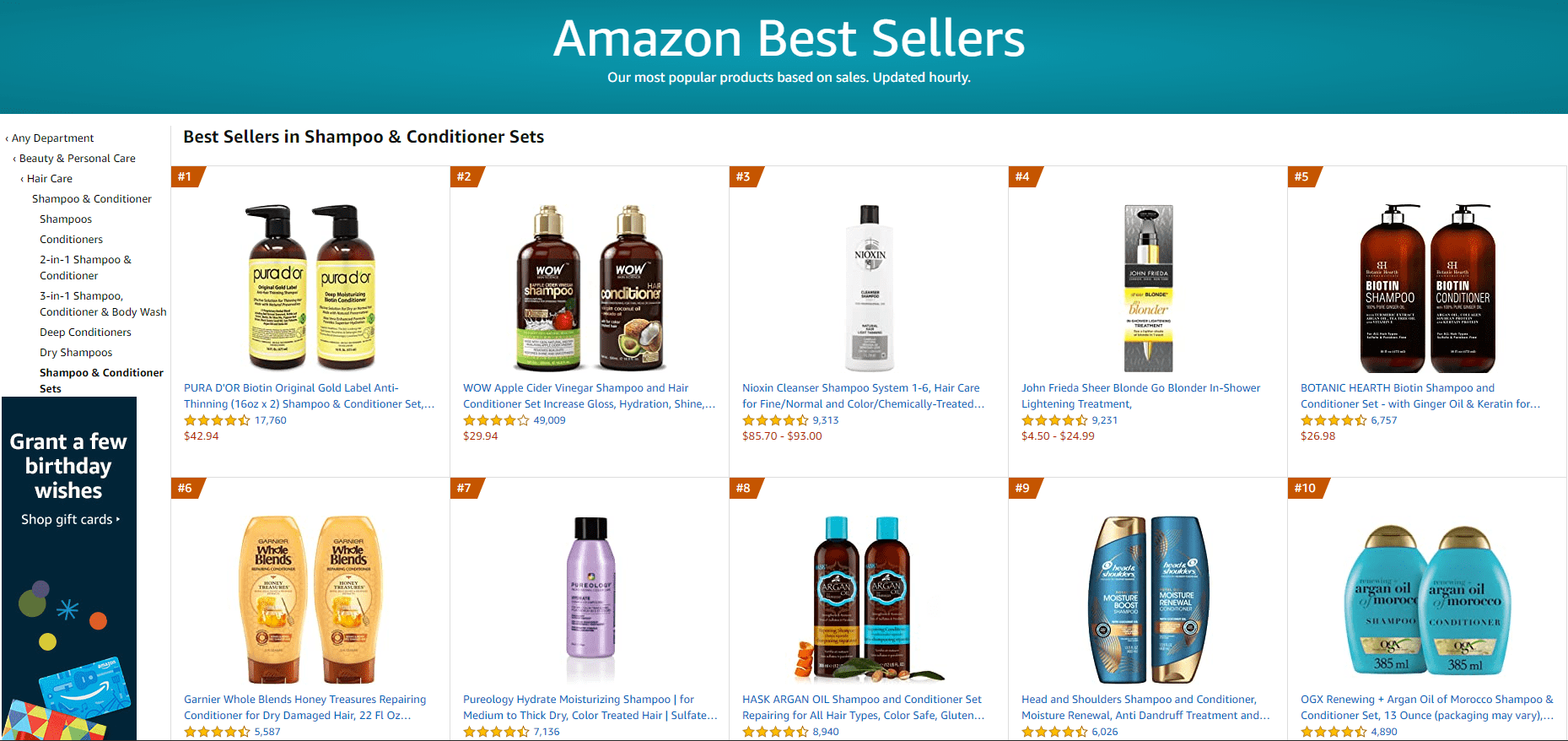Open the John Frieda Go Blonder image
This screenshot has width=1568, height=741.
[x=1148, y=288]
